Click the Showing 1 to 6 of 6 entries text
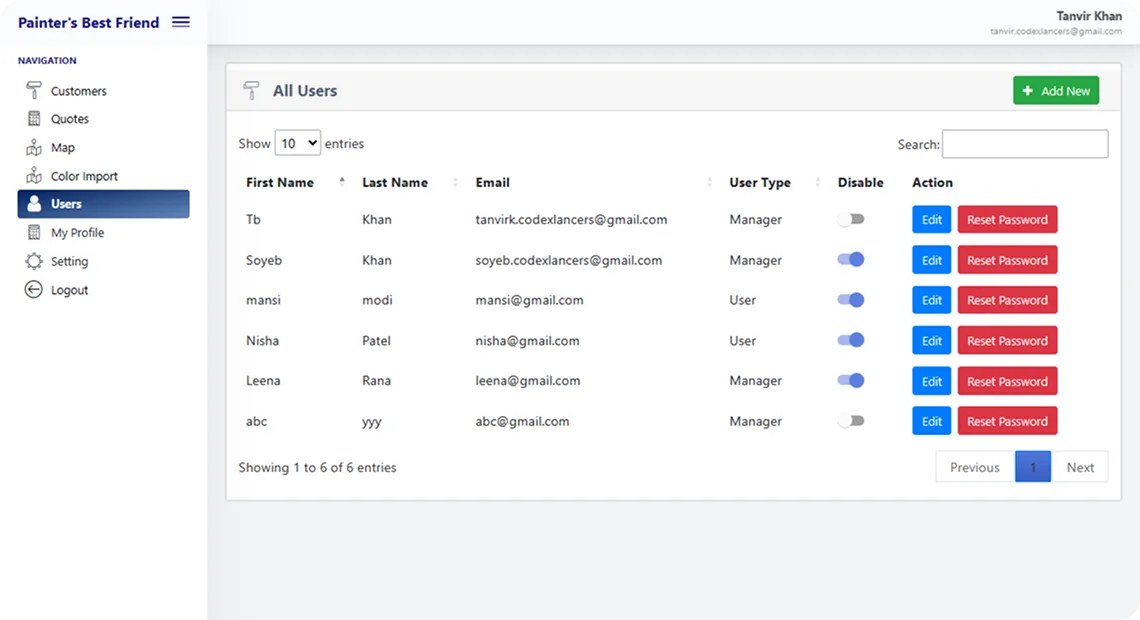 pyautogui.click(x=318, y=467)
